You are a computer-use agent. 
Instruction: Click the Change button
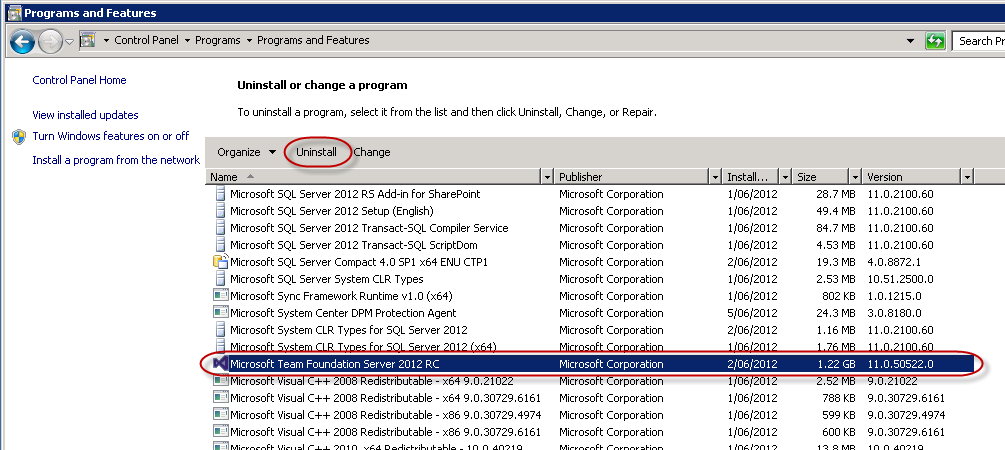pos(372,153)
